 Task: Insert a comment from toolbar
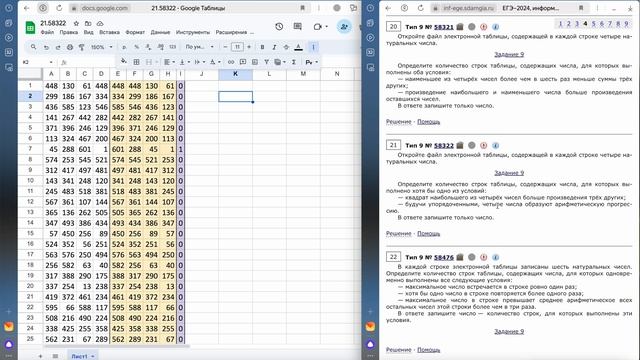coord(243,62)
